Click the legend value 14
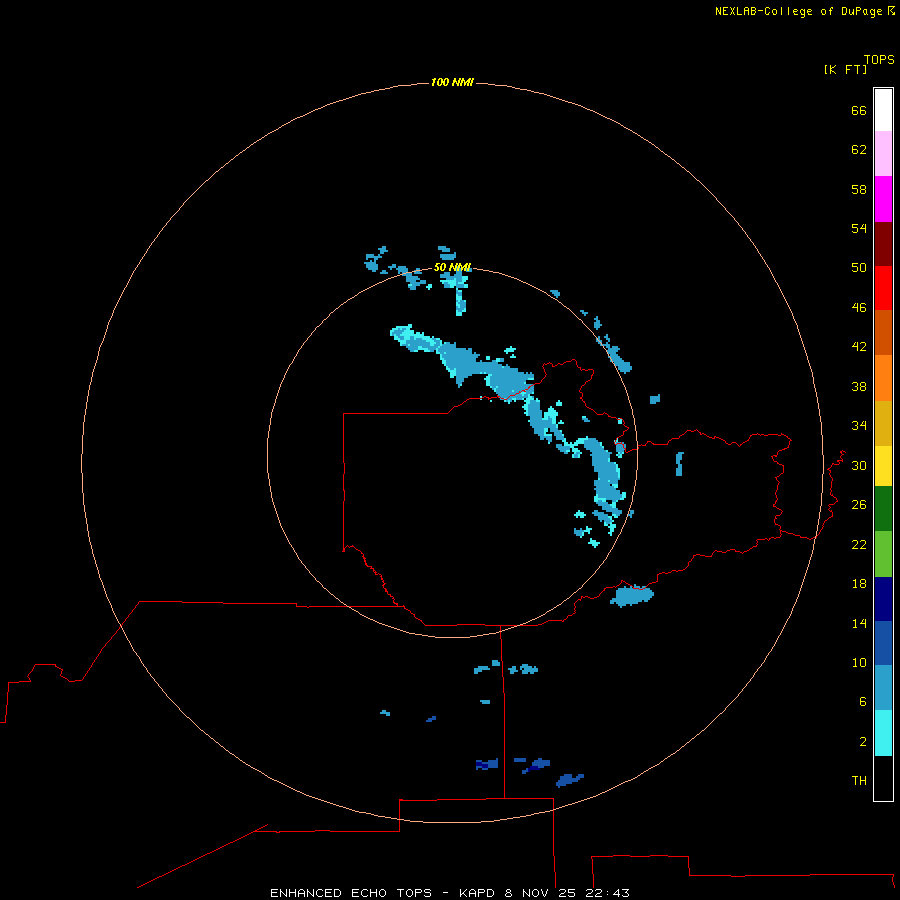900x900 pixels. click(x=859, y=624)
